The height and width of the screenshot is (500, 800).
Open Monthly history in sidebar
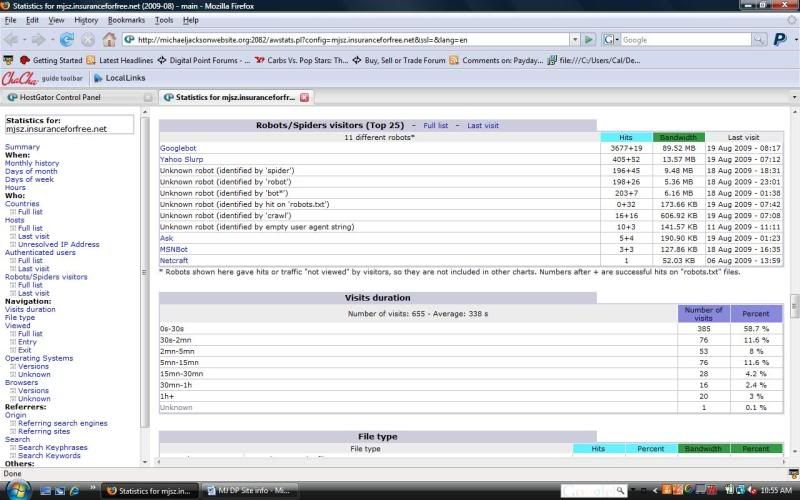click(x=32, y=163)
